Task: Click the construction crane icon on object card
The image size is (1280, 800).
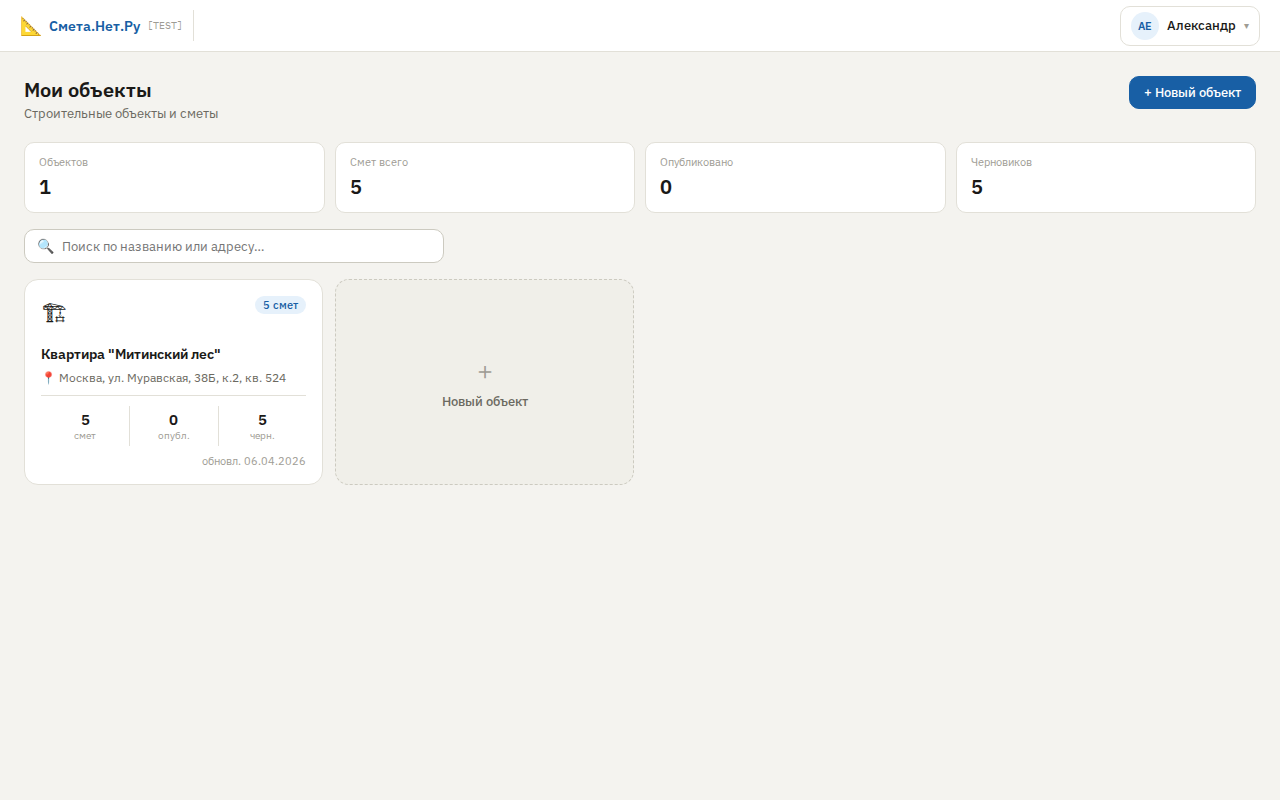Action: click(54, 312)
